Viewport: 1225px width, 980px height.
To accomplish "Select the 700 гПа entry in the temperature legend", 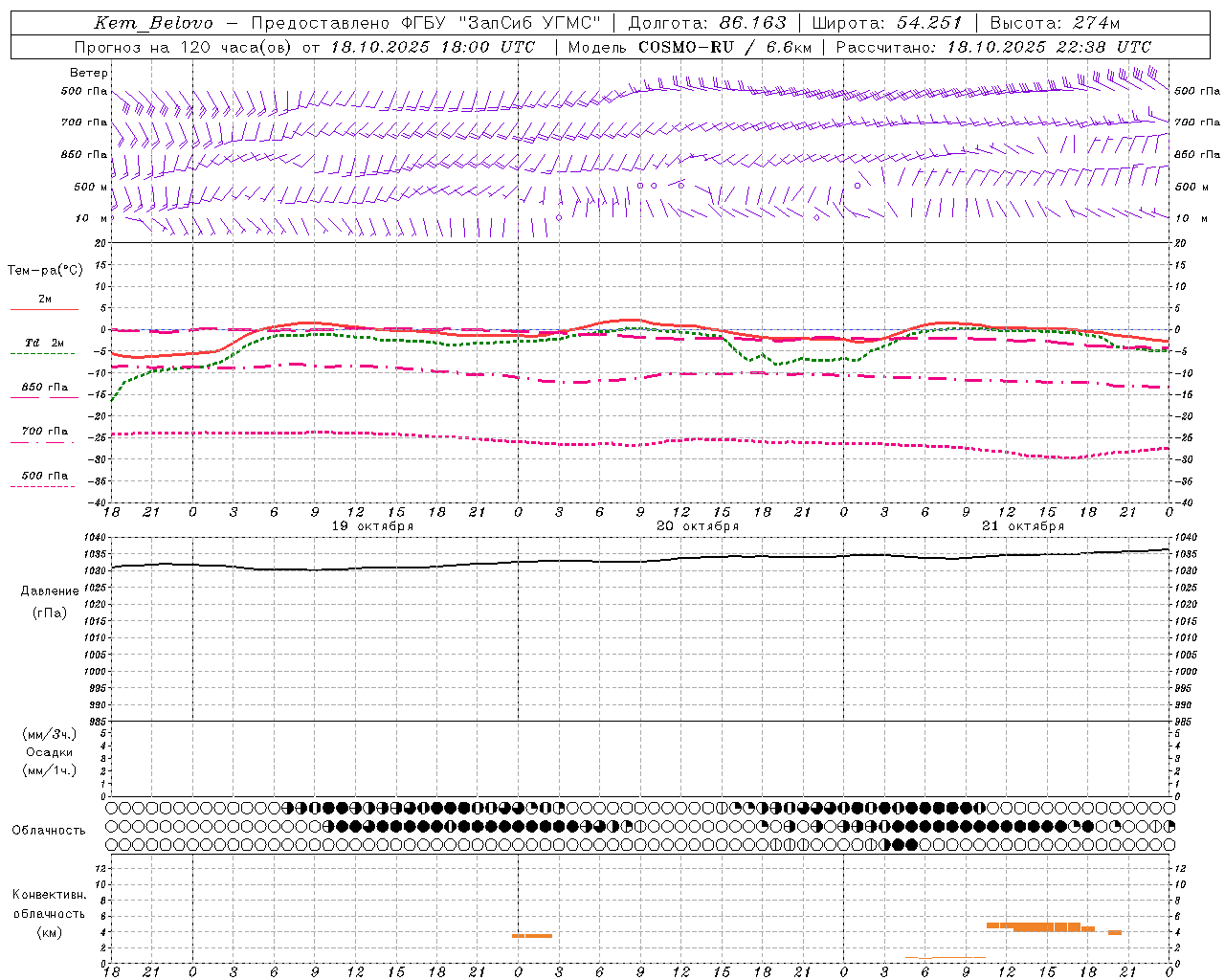I will [45, 432].
